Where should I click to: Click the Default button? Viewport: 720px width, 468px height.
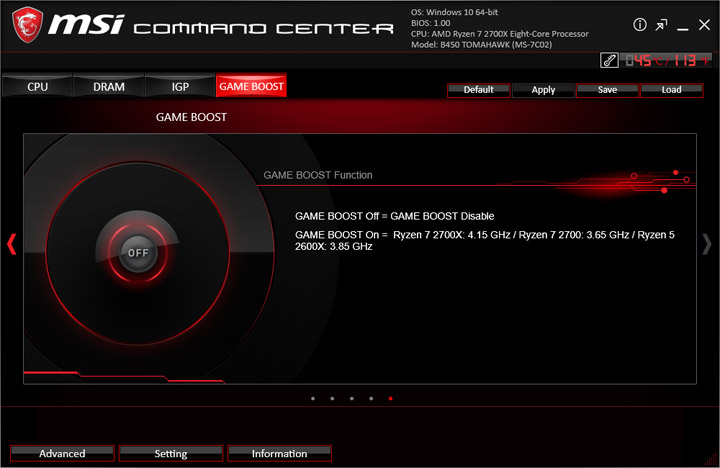[478, 90]
